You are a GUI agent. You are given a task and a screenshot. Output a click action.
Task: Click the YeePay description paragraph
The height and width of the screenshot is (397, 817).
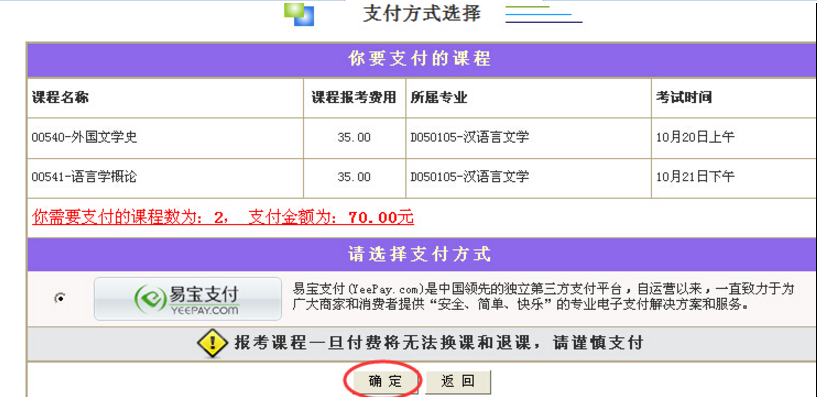click(543, 296)
